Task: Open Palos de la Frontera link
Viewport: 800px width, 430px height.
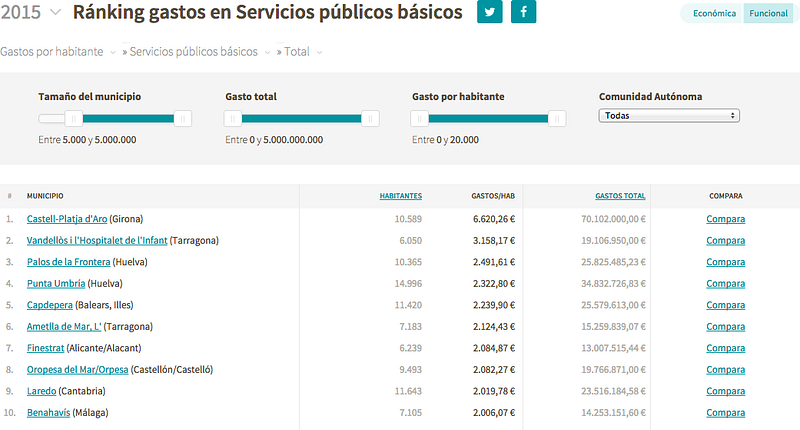Action: [68, 262]
